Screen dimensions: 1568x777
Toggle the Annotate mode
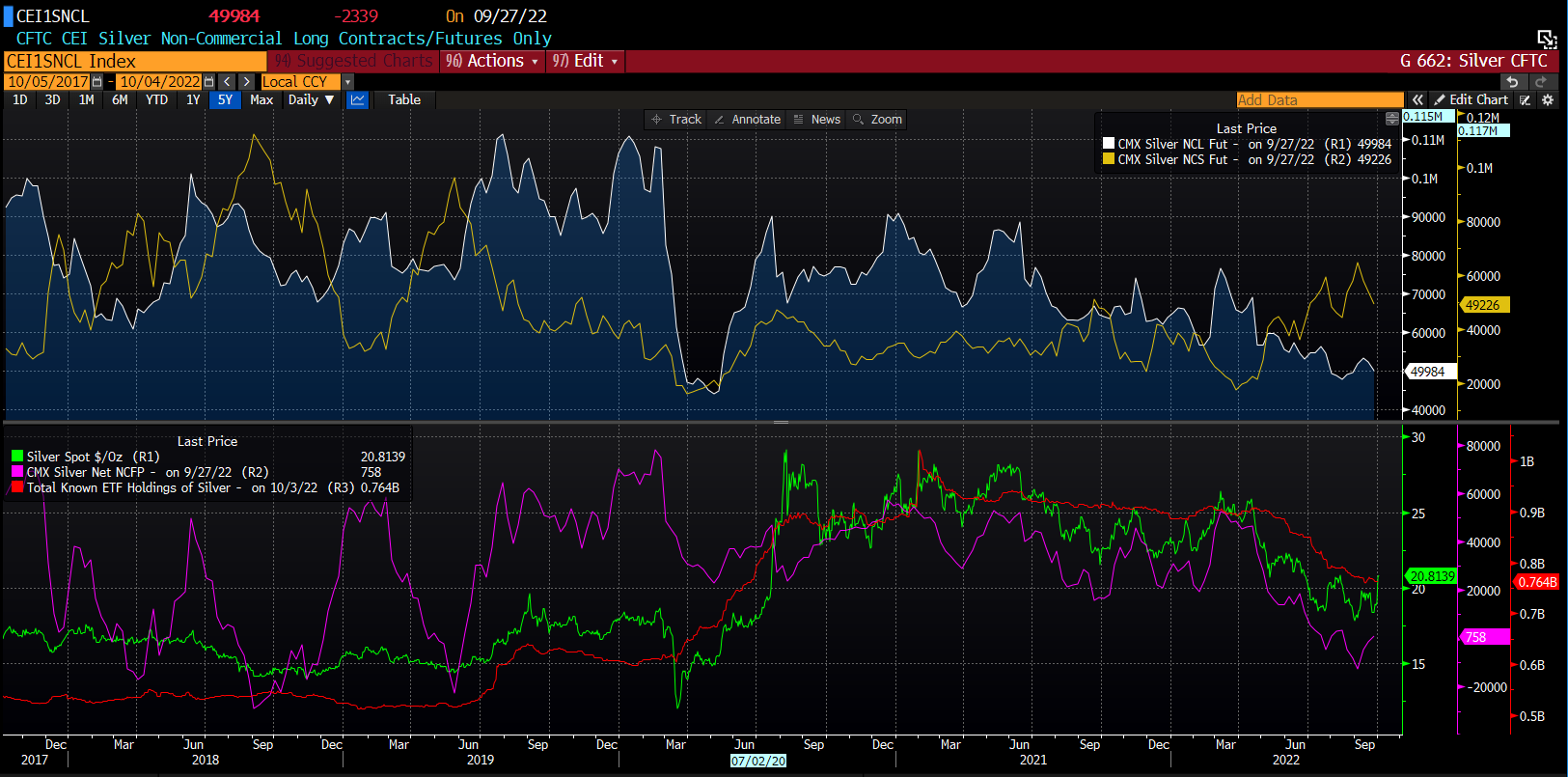747,120
